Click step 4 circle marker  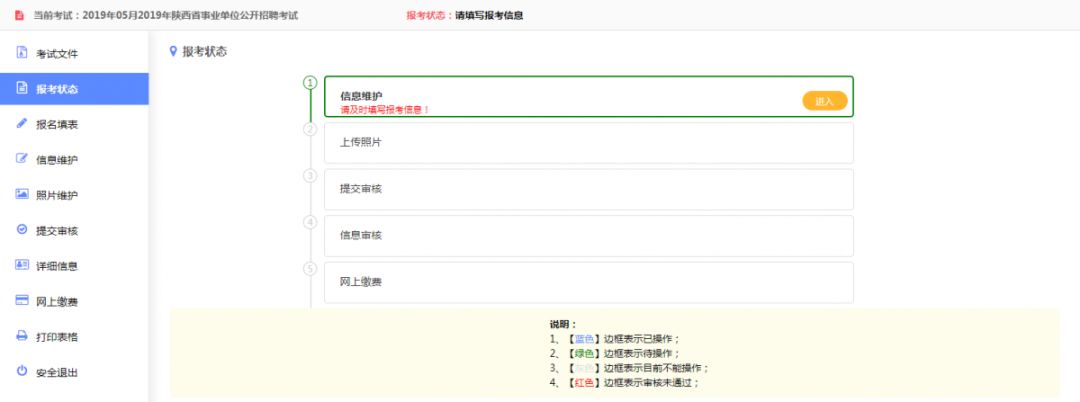tap(310, 222)
